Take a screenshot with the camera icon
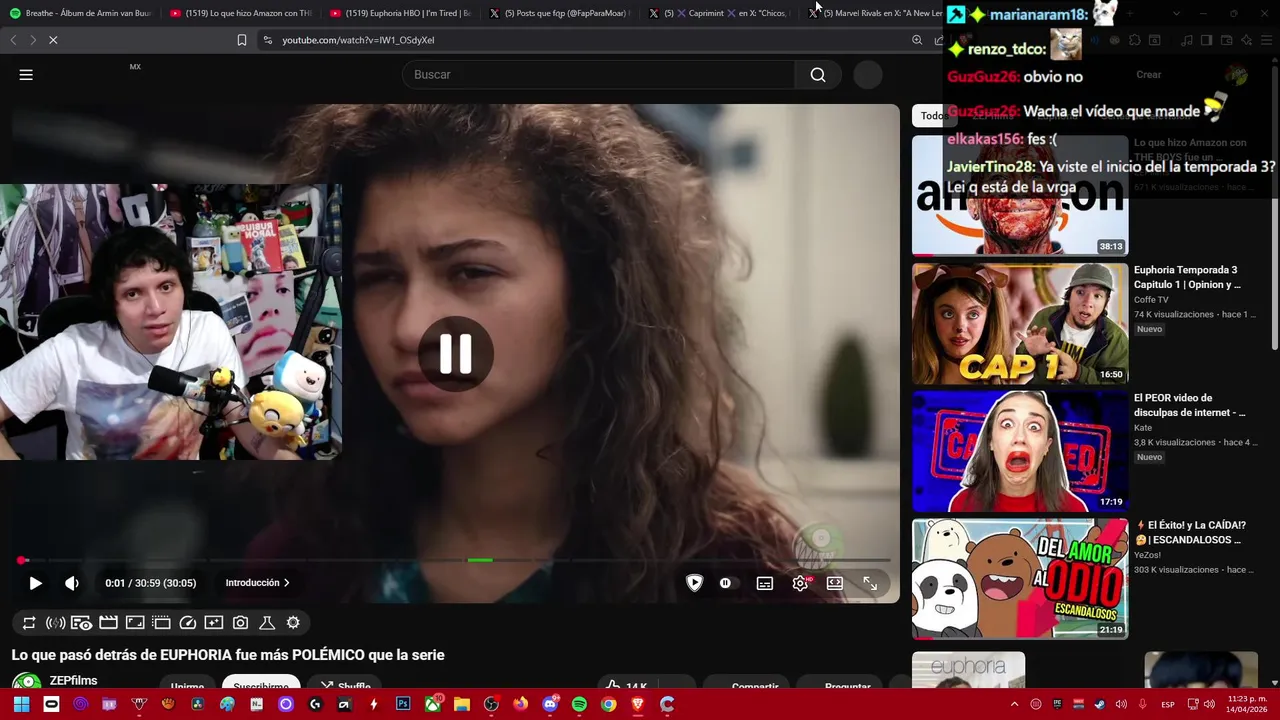 240,623
